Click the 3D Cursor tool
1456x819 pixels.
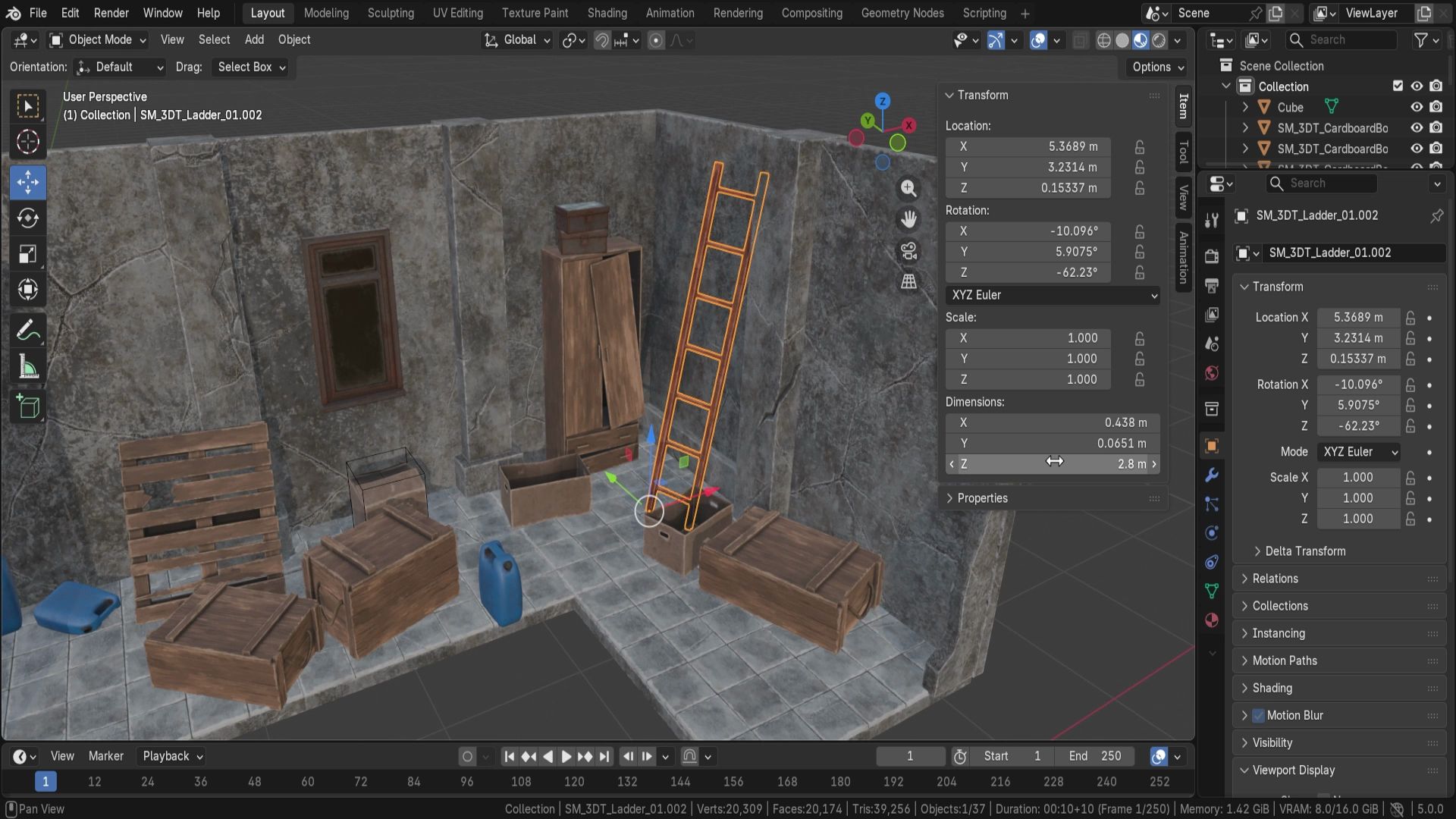pos(28,142)
